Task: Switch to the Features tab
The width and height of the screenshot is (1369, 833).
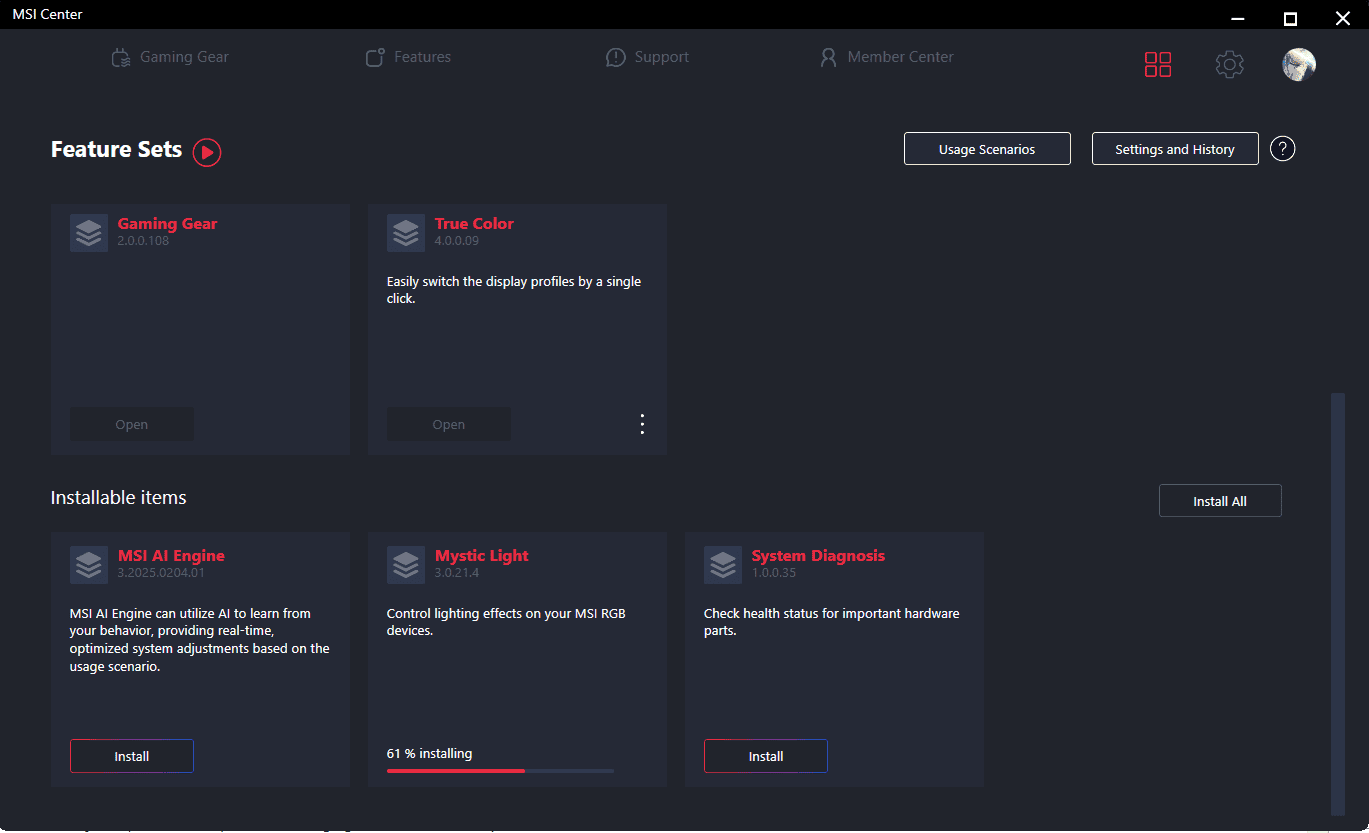Action: pos(408,57)
